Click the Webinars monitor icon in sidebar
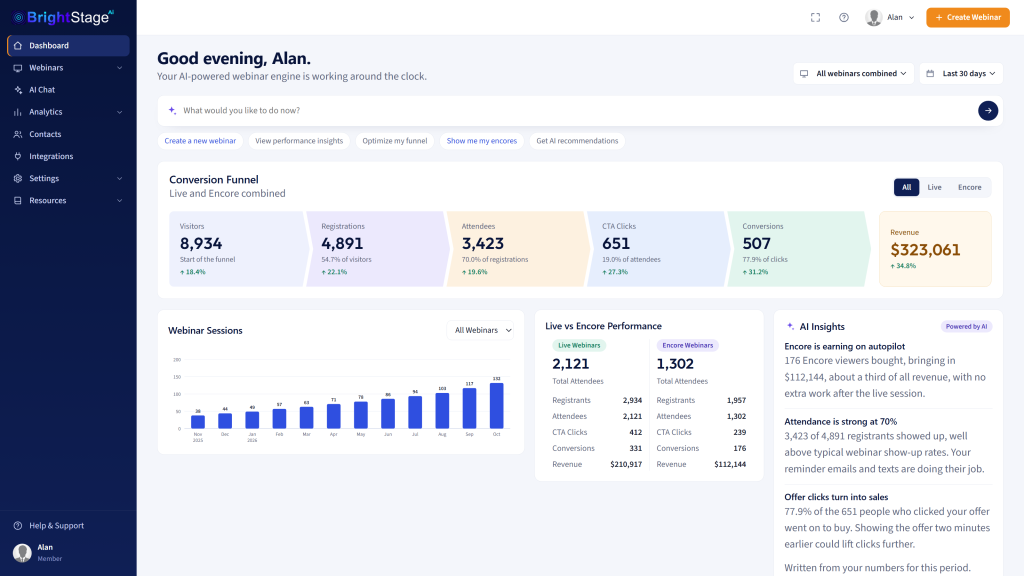This screenshot has height=576, width=1024. (x=18, y=68)
